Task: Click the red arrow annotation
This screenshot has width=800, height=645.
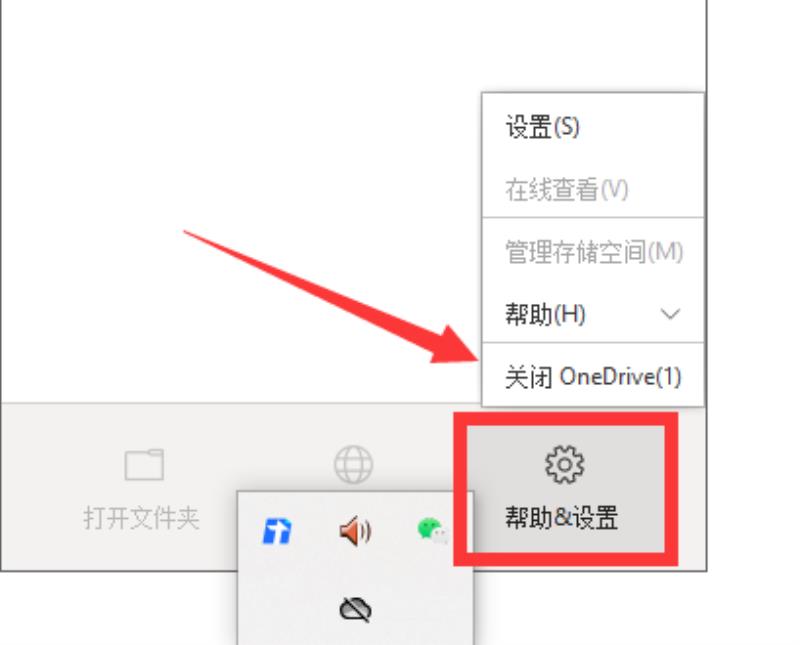Action: [x=332, y=297]
